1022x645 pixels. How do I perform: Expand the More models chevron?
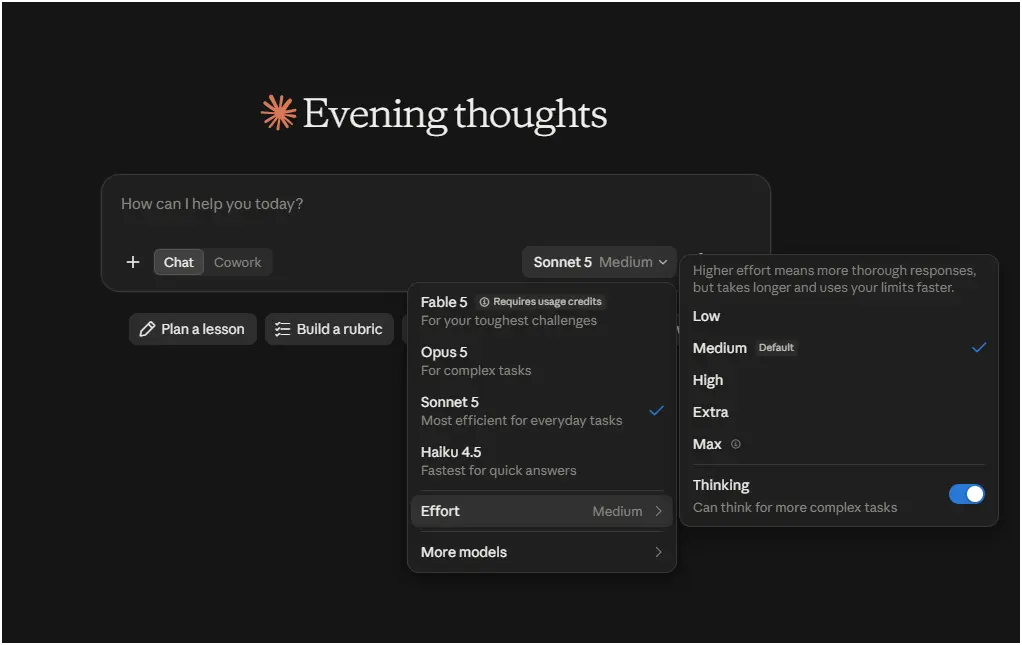click(x=658, y=552)
